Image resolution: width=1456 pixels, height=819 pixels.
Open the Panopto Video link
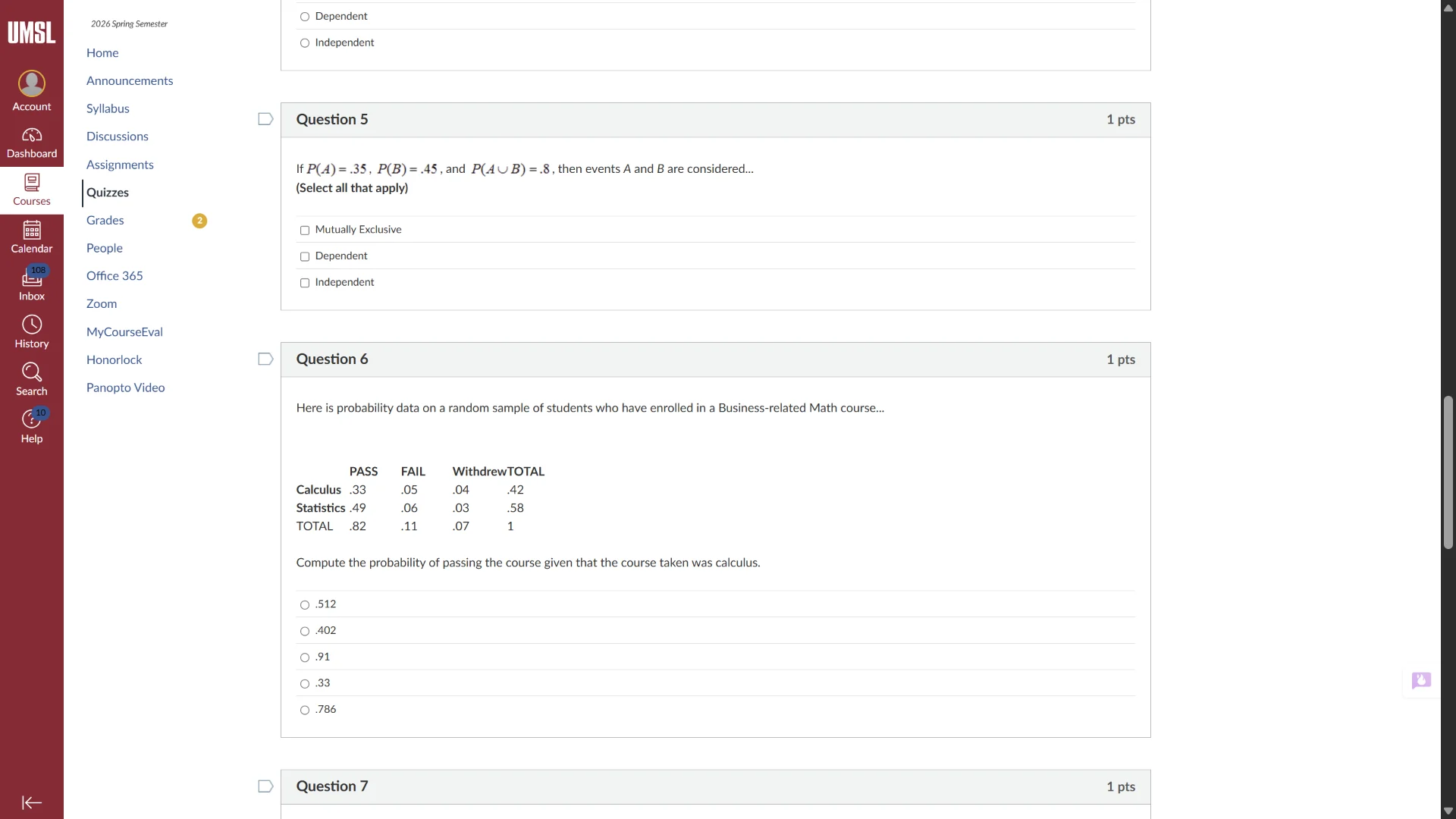point(125,388)
